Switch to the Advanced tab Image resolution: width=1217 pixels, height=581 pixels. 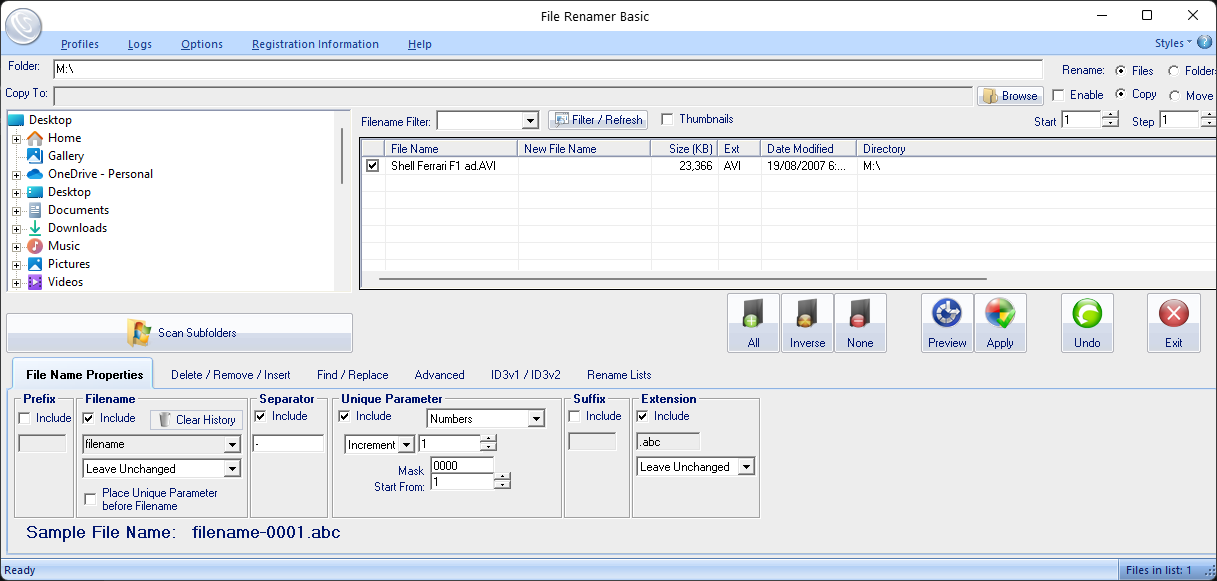[x=440, y=375]
